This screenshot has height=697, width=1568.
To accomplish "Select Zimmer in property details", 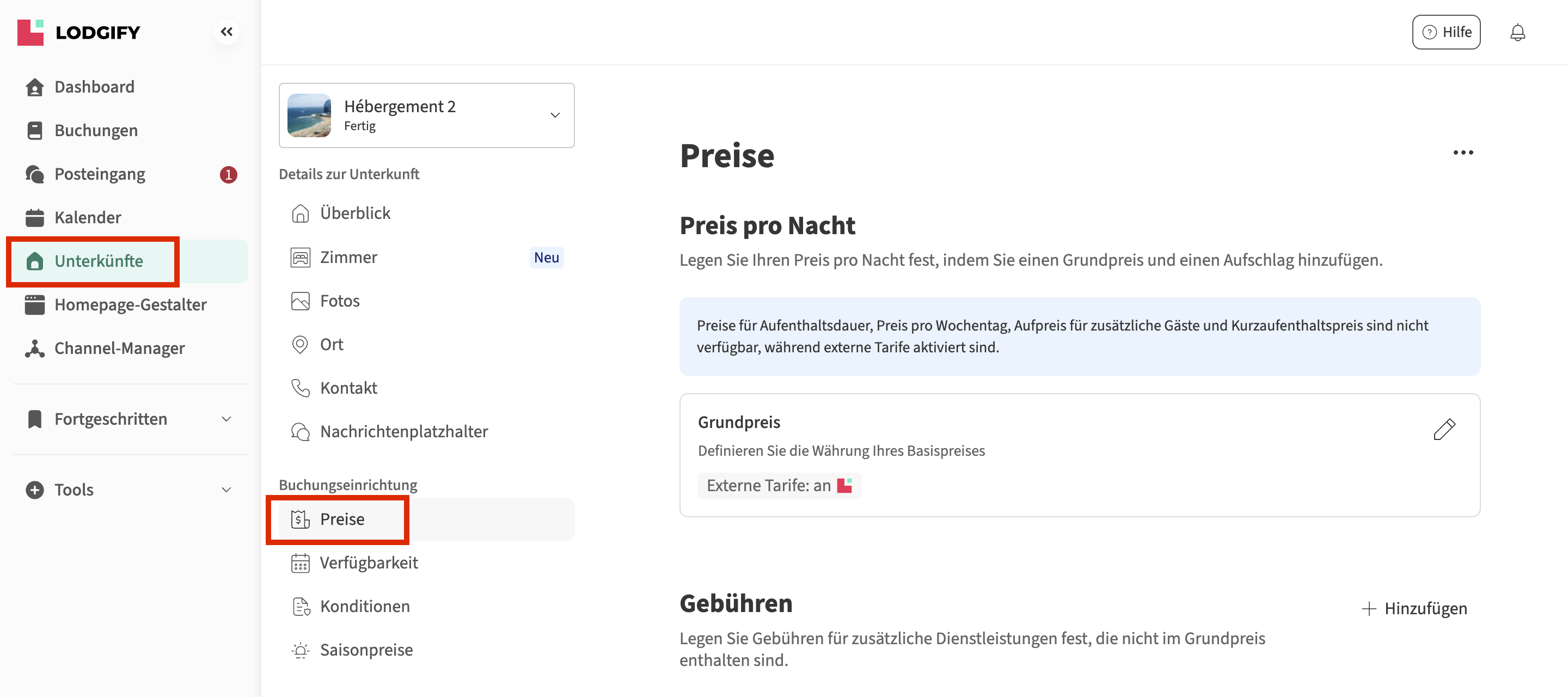I will [348, 258].
